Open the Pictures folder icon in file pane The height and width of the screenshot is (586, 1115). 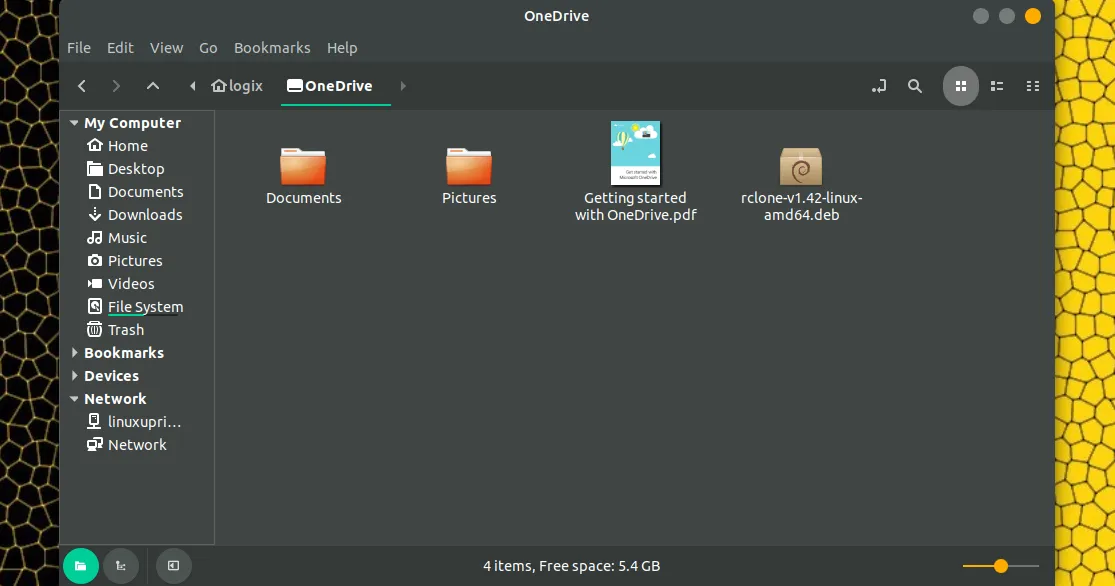click(469, 166)
